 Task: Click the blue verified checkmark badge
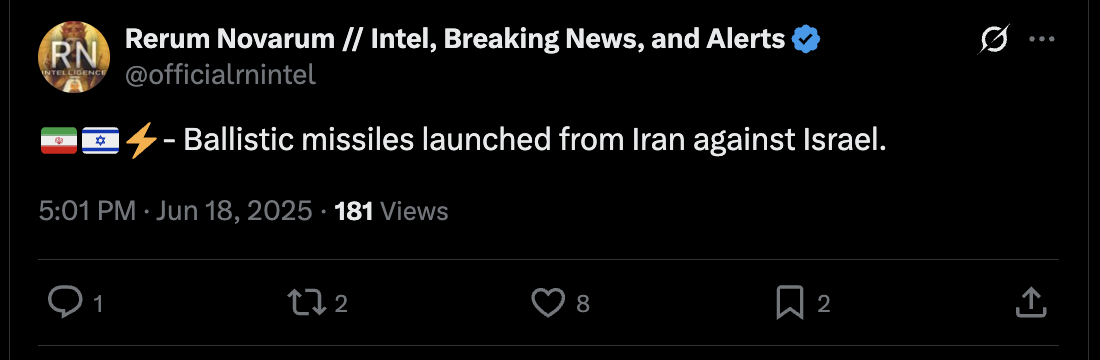pos(806,40)
